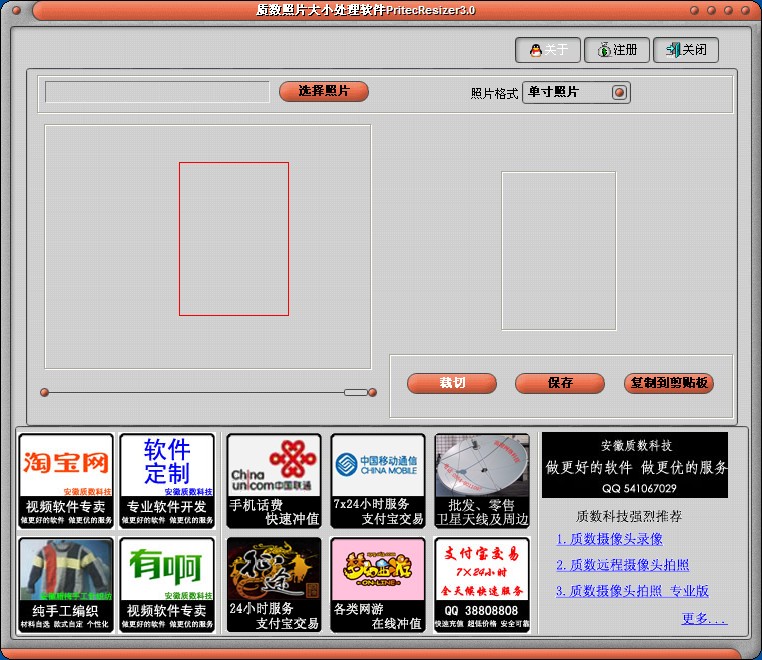The width and height of the screenshot is (762, 660).
Task: Click the 注册 (Register) button
Action: [617, 50]
